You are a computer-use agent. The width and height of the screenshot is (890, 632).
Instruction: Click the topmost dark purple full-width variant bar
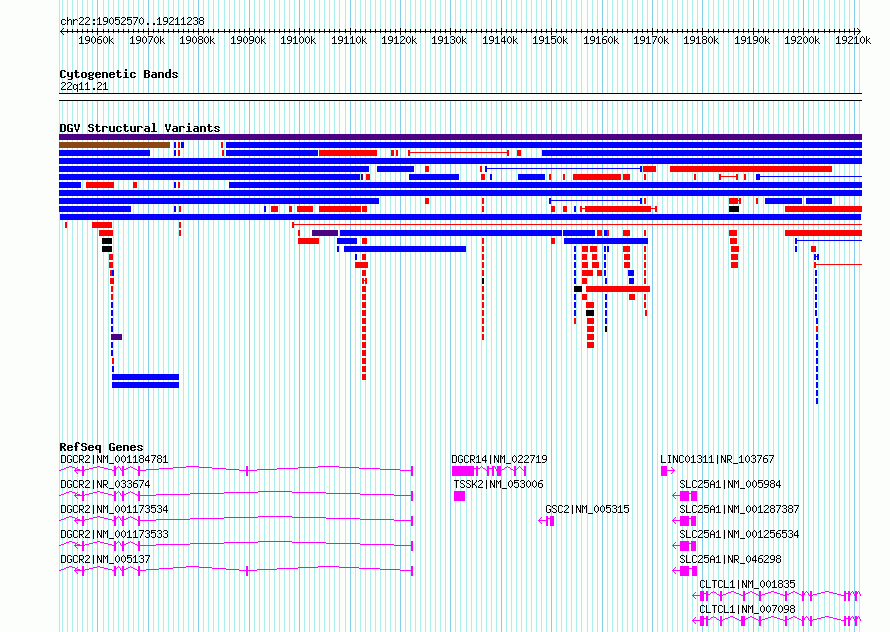460,137
